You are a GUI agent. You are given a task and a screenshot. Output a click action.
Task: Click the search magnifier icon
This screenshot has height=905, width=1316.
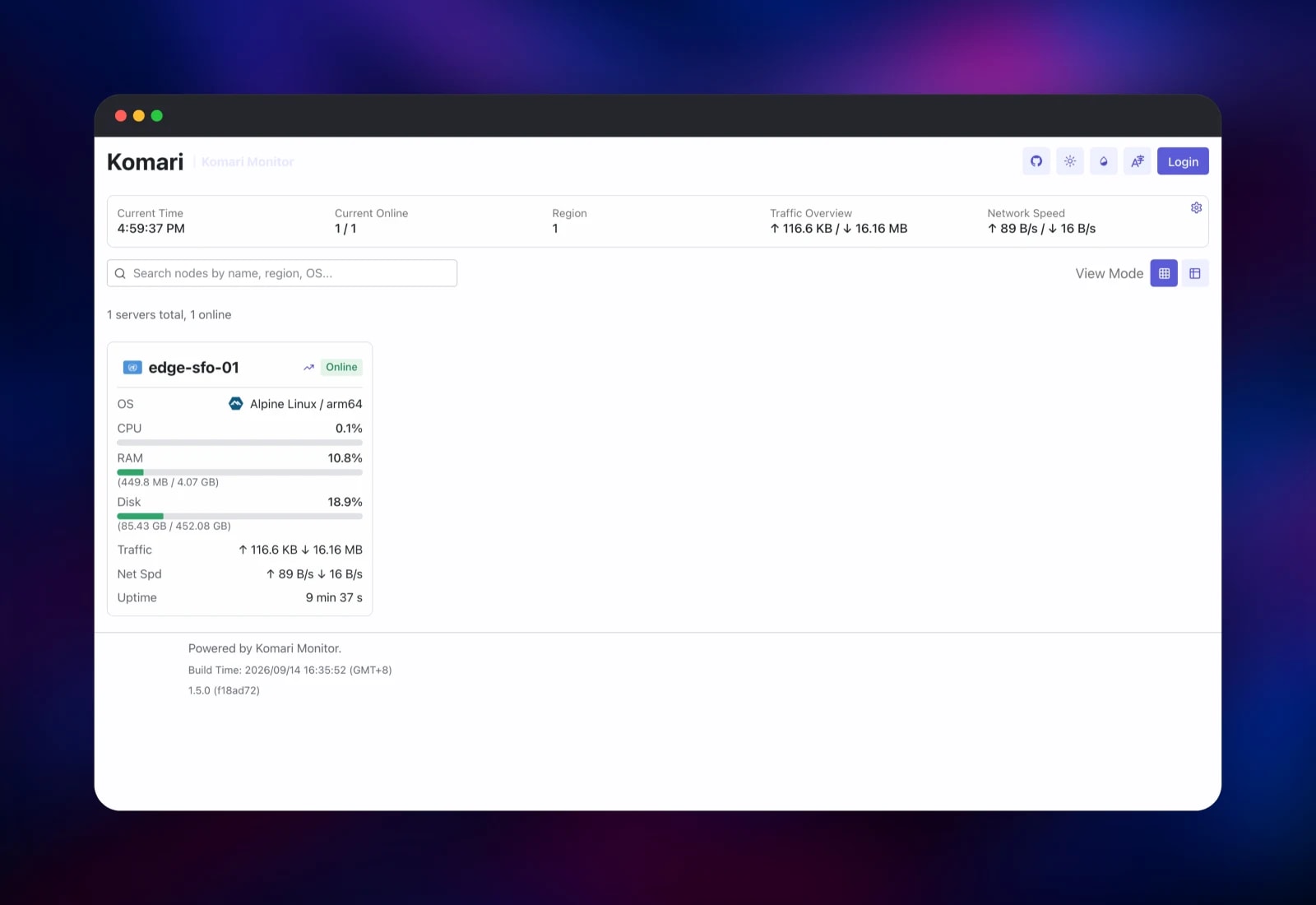tap(120, 273)
